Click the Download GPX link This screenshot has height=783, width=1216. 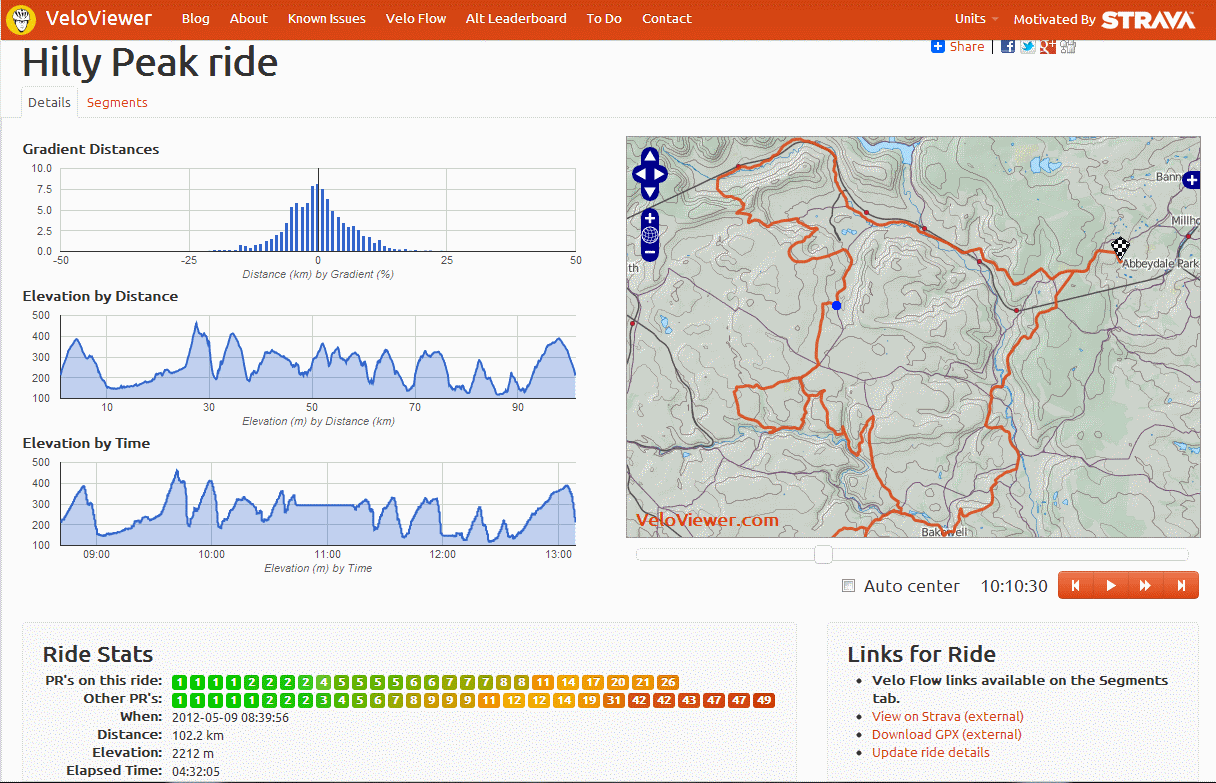pos(946,734)
